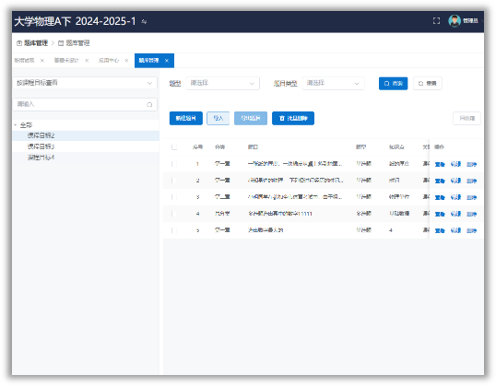
Task: Click 删除 link in row 4
Action: pyautogui.click(x=472, y=214)
